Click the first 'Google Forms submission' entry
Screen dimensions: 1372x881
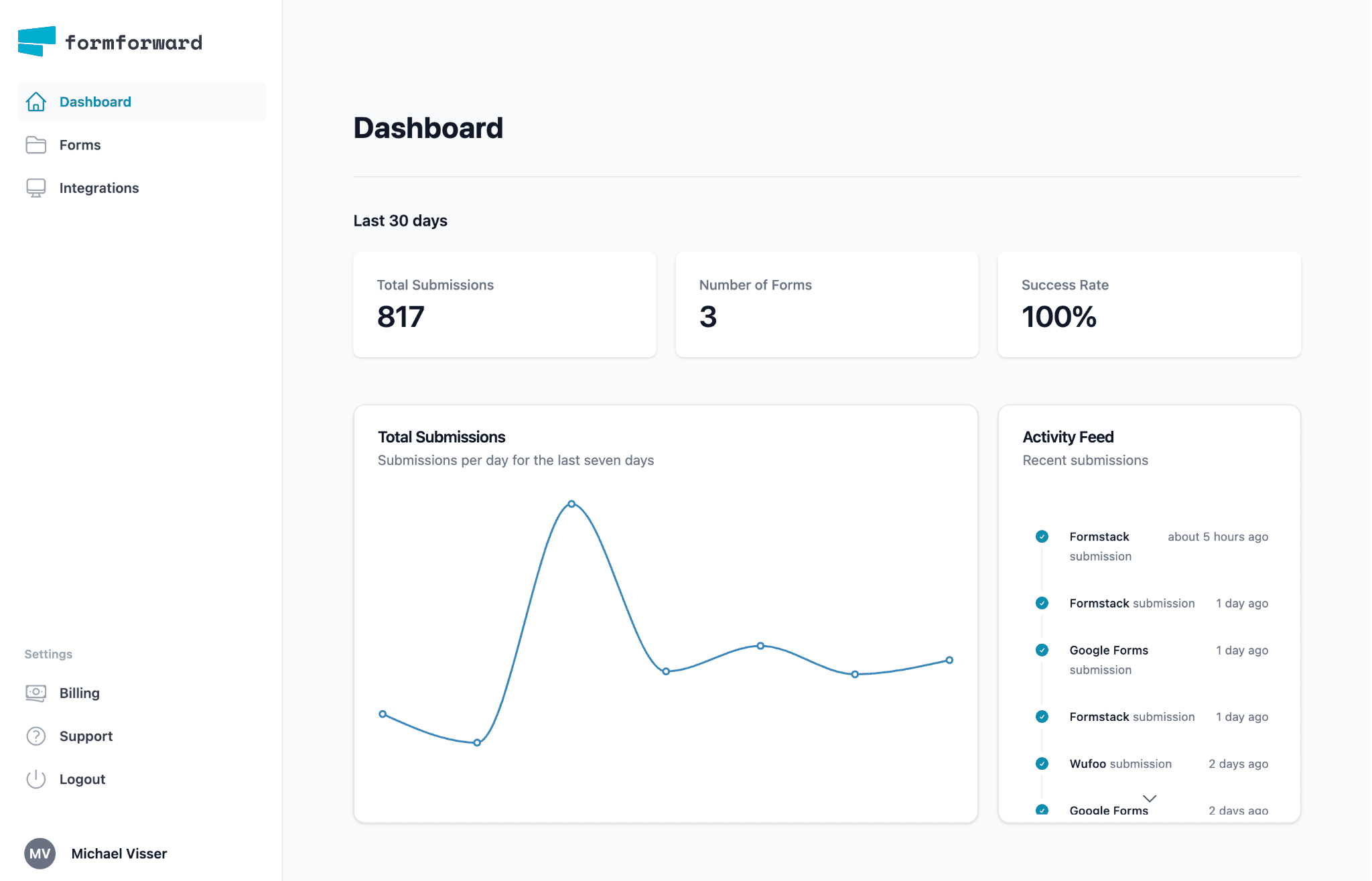pos(1109,660)
